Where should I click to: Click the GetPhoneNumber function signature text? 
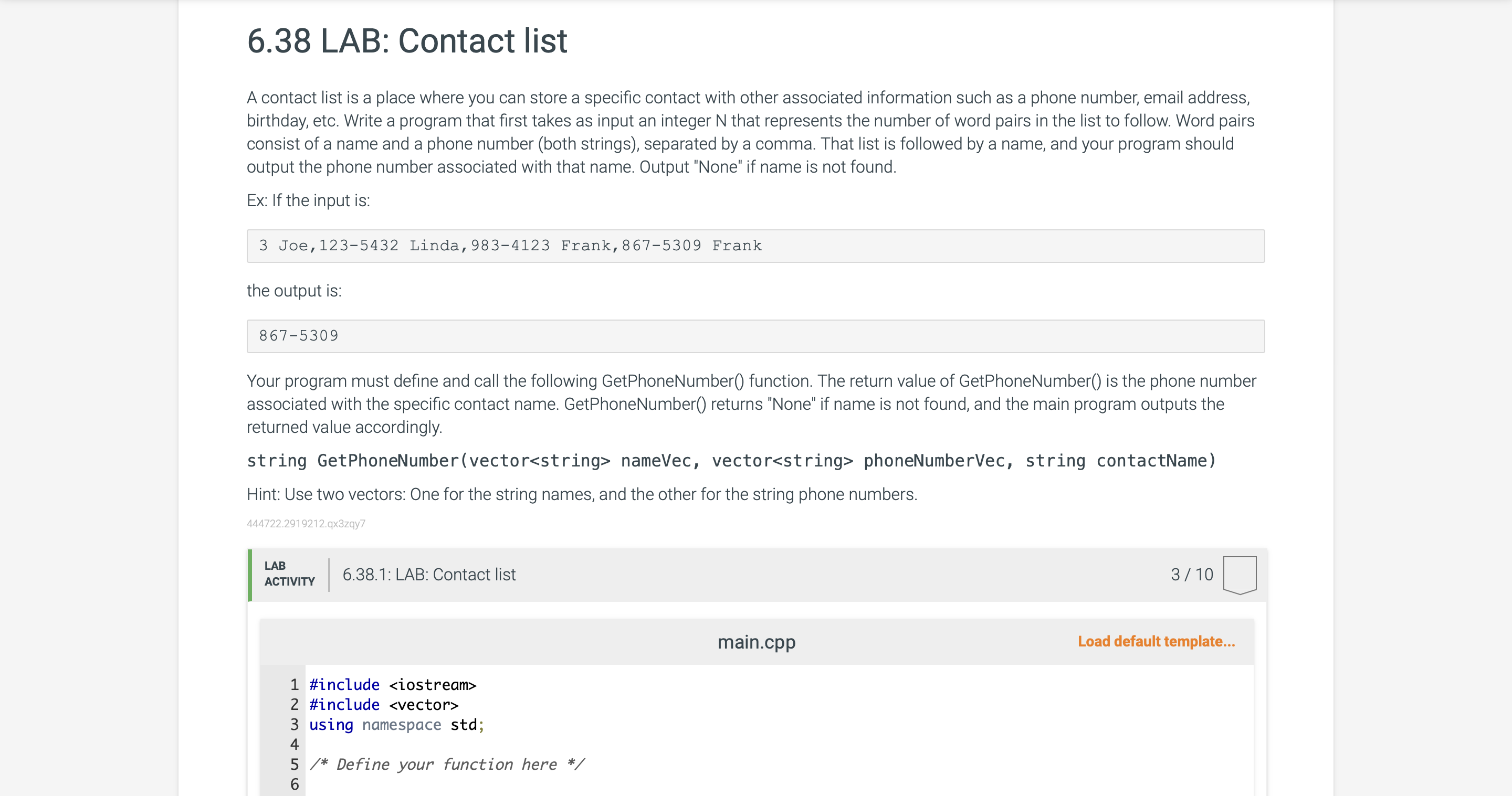(731, 461)
